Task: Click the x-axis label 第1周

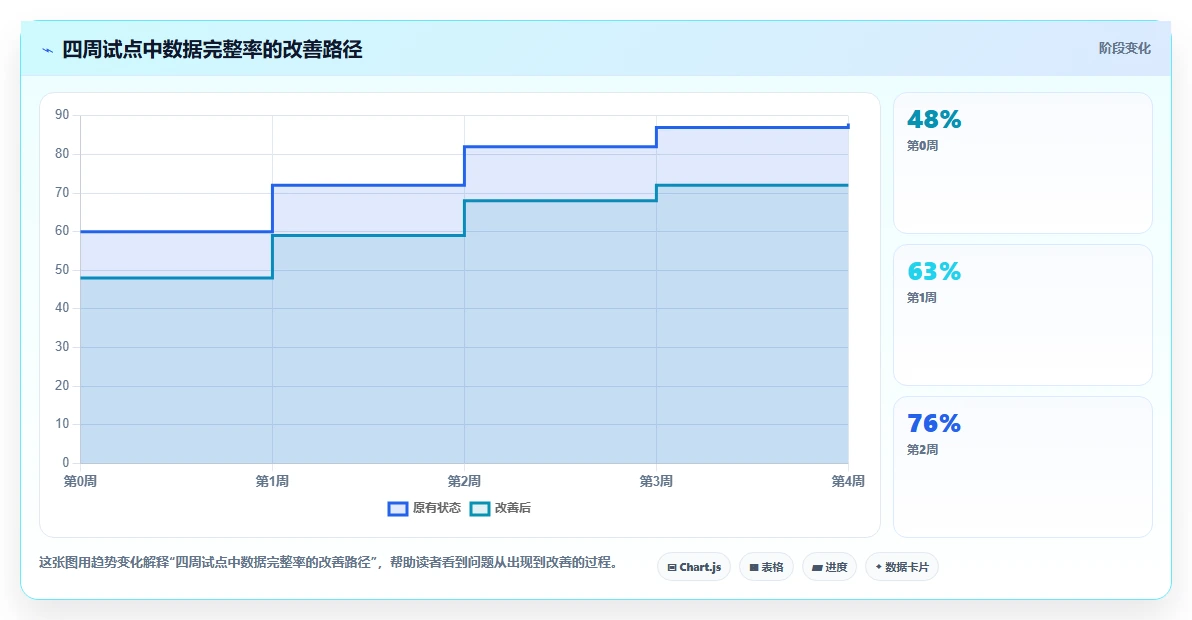Action: [x=272, y=481]
